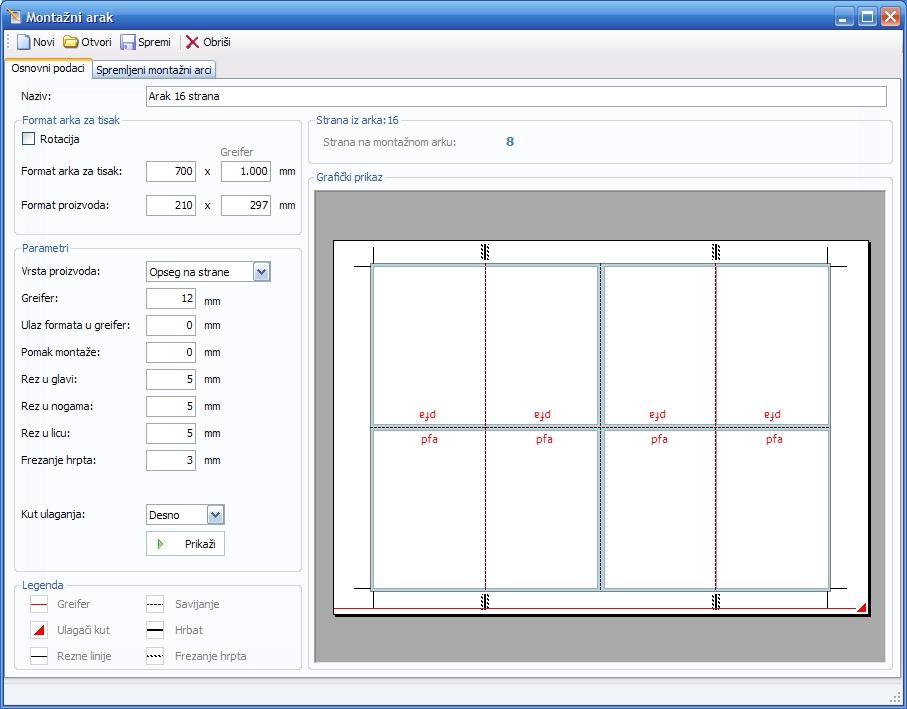Switch to Spremljeni montažni arci tab
Viewport: 907px width, 709px height.
154,70
